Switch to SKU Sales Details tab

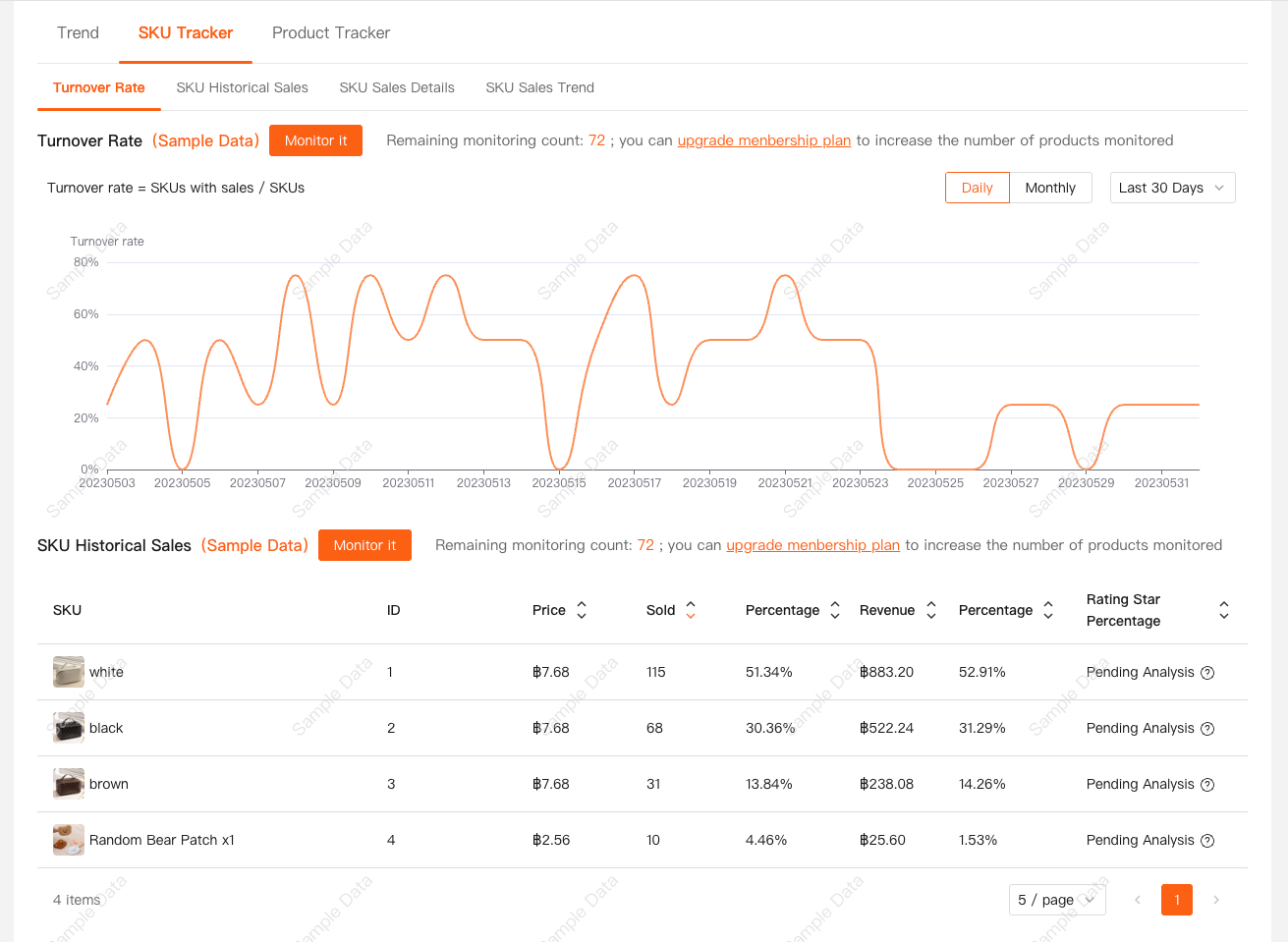pos(397,87)
